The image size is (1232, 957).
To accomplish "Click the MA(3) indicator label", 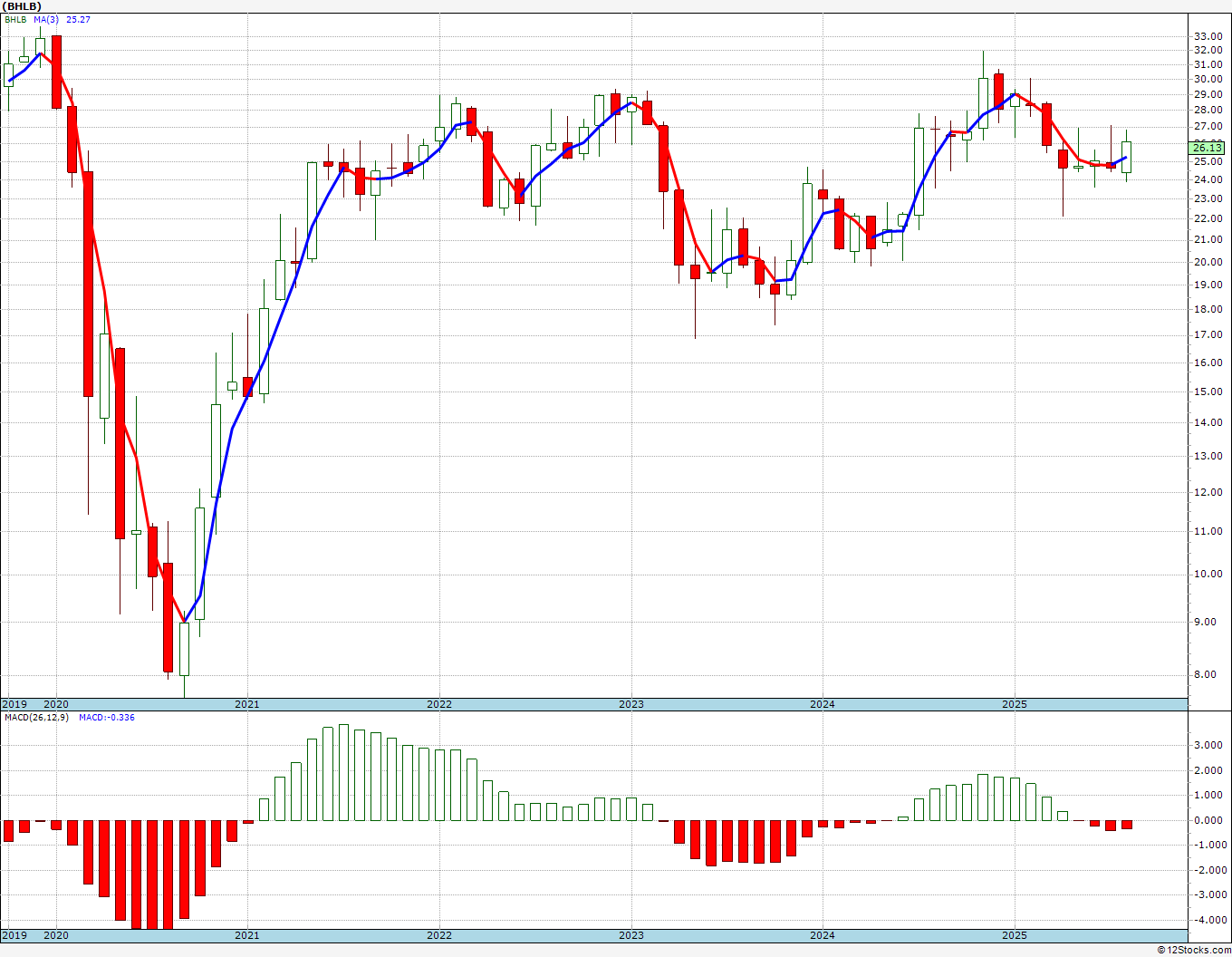I will [x=46, y=19].
